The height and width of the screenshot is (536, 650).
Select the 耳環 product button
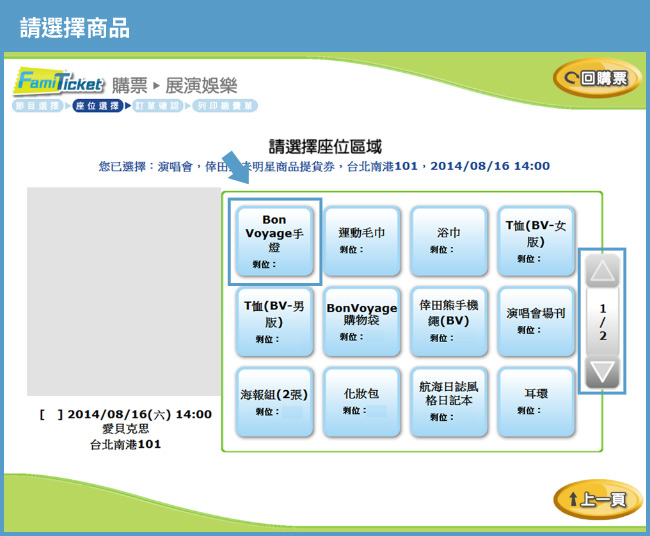[x=536, y=402]
